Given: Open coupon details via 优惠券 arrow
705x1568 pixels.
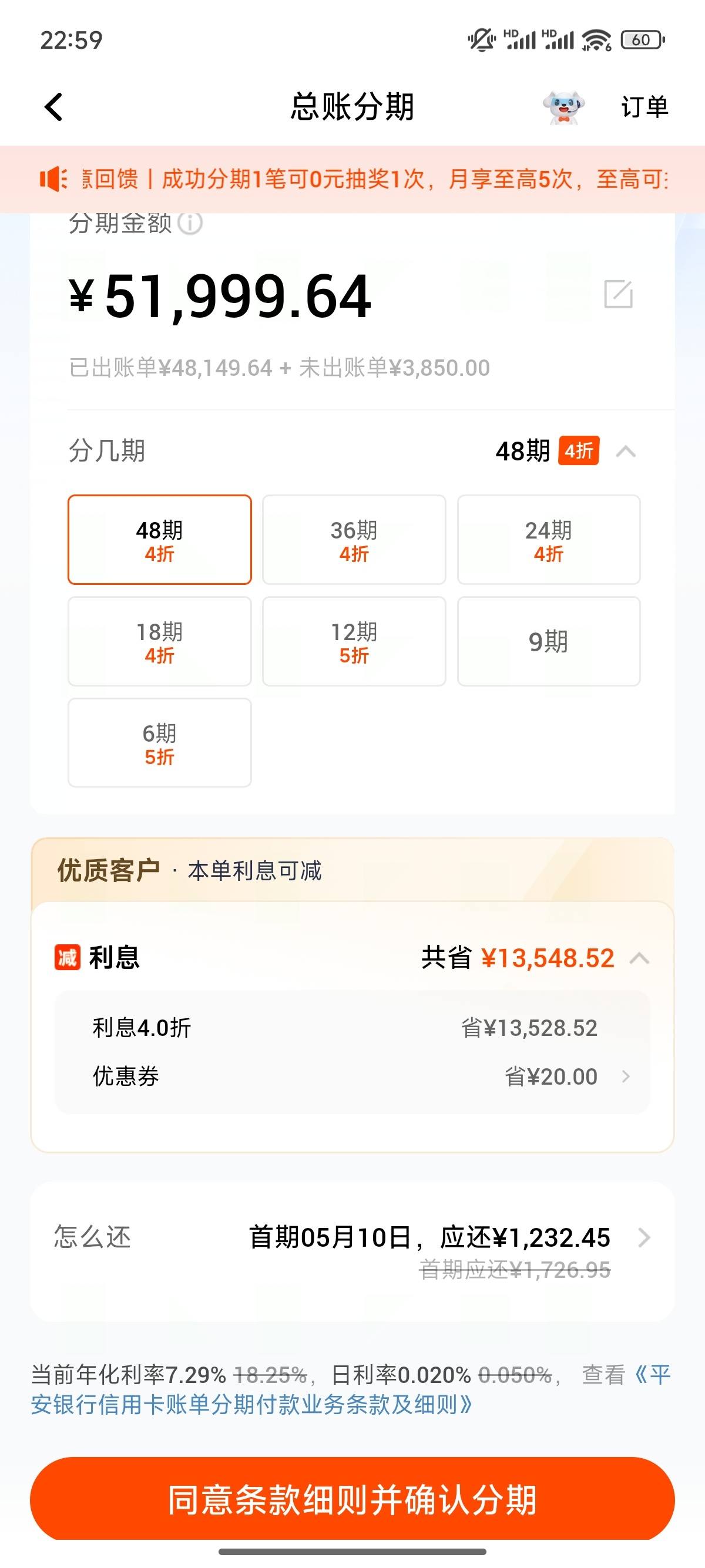Looking at the screenshot, I should pos(626,1077).
